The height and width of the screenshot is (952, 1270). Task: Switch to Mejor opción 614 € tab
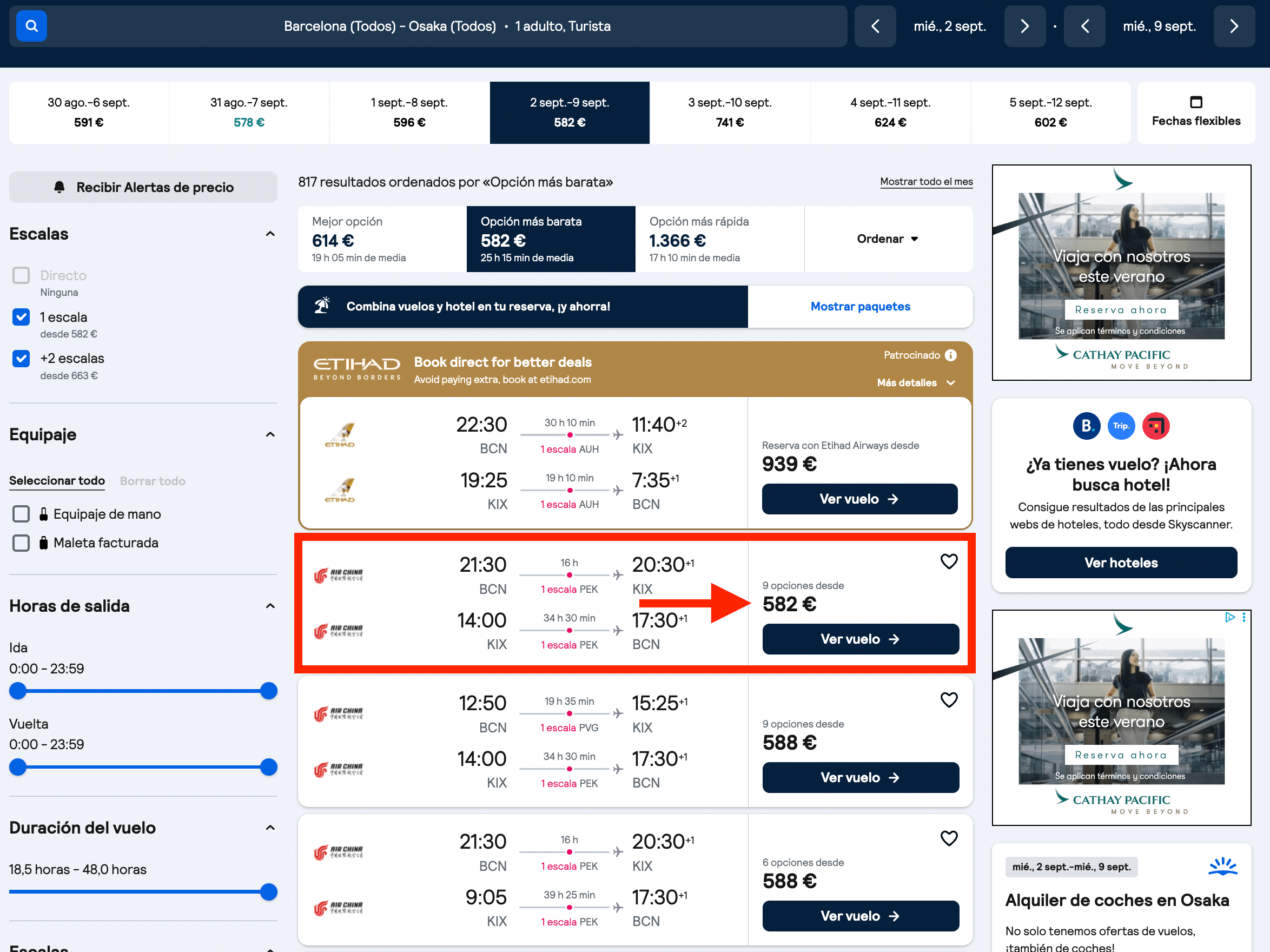tap(382, 239)
